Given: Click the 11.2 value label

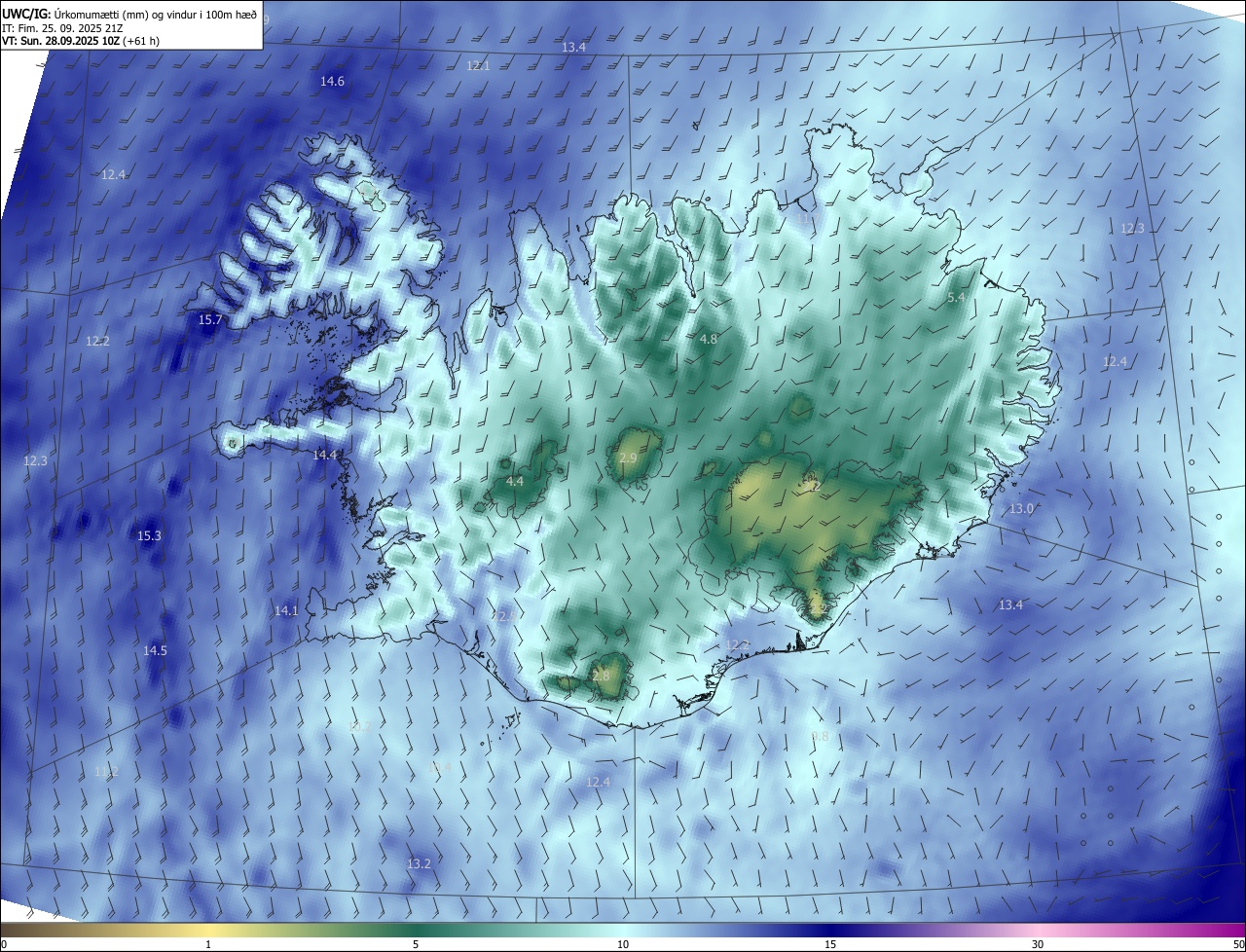Looking at the screenshot, I should point(106,772).
